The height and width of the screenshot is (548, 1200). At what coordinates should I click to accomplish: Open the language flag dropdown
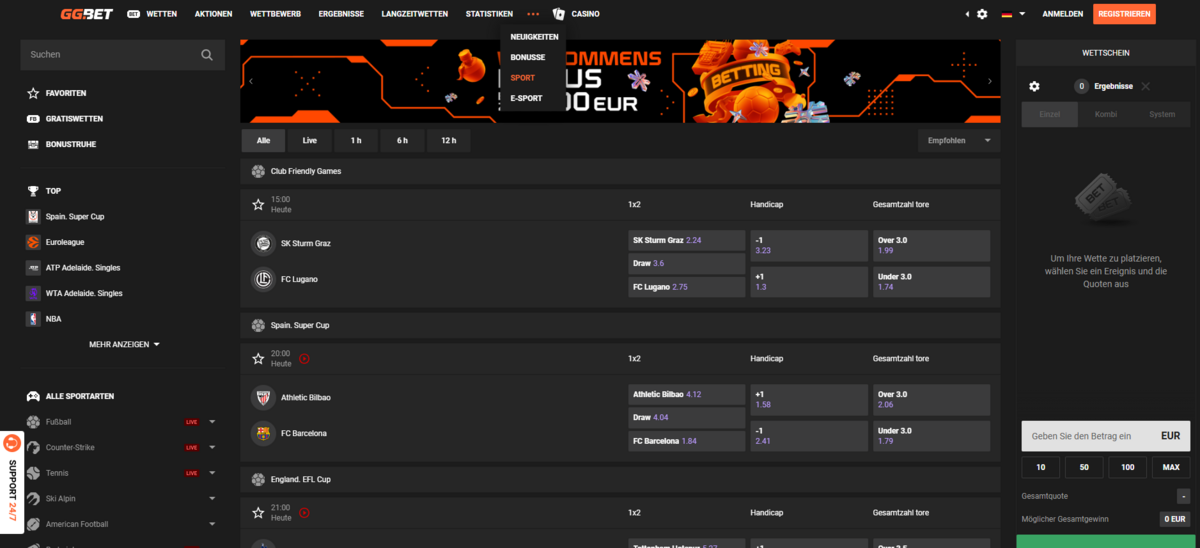[x=1013, y=14]
